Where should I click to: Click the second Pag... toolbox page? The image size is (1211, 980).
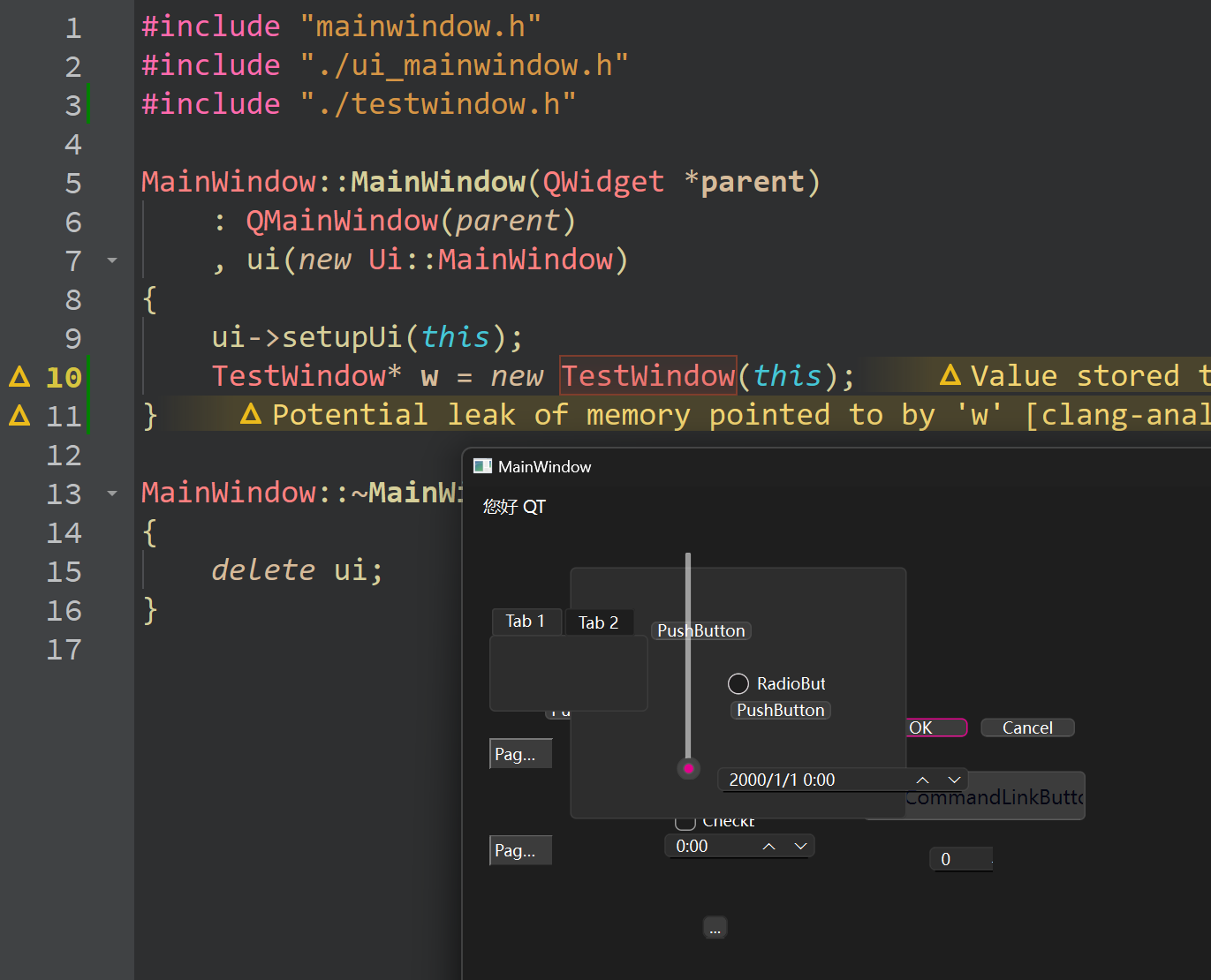point(521,850)
